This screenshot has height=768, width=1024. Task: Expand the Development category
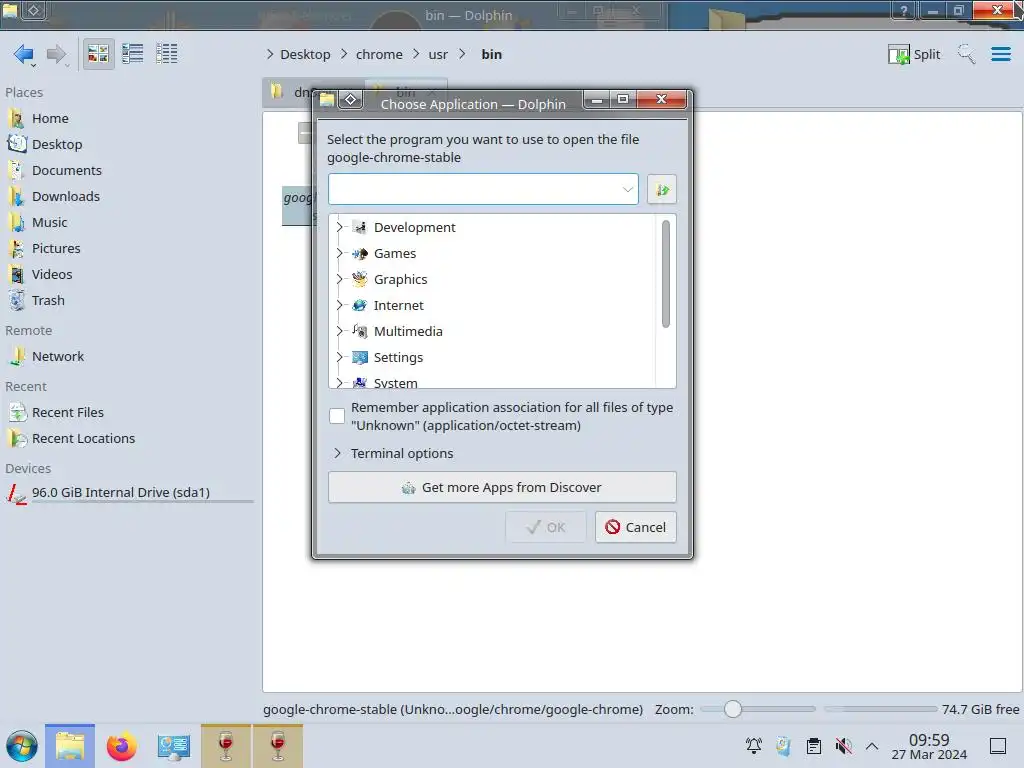click(339, 227)
